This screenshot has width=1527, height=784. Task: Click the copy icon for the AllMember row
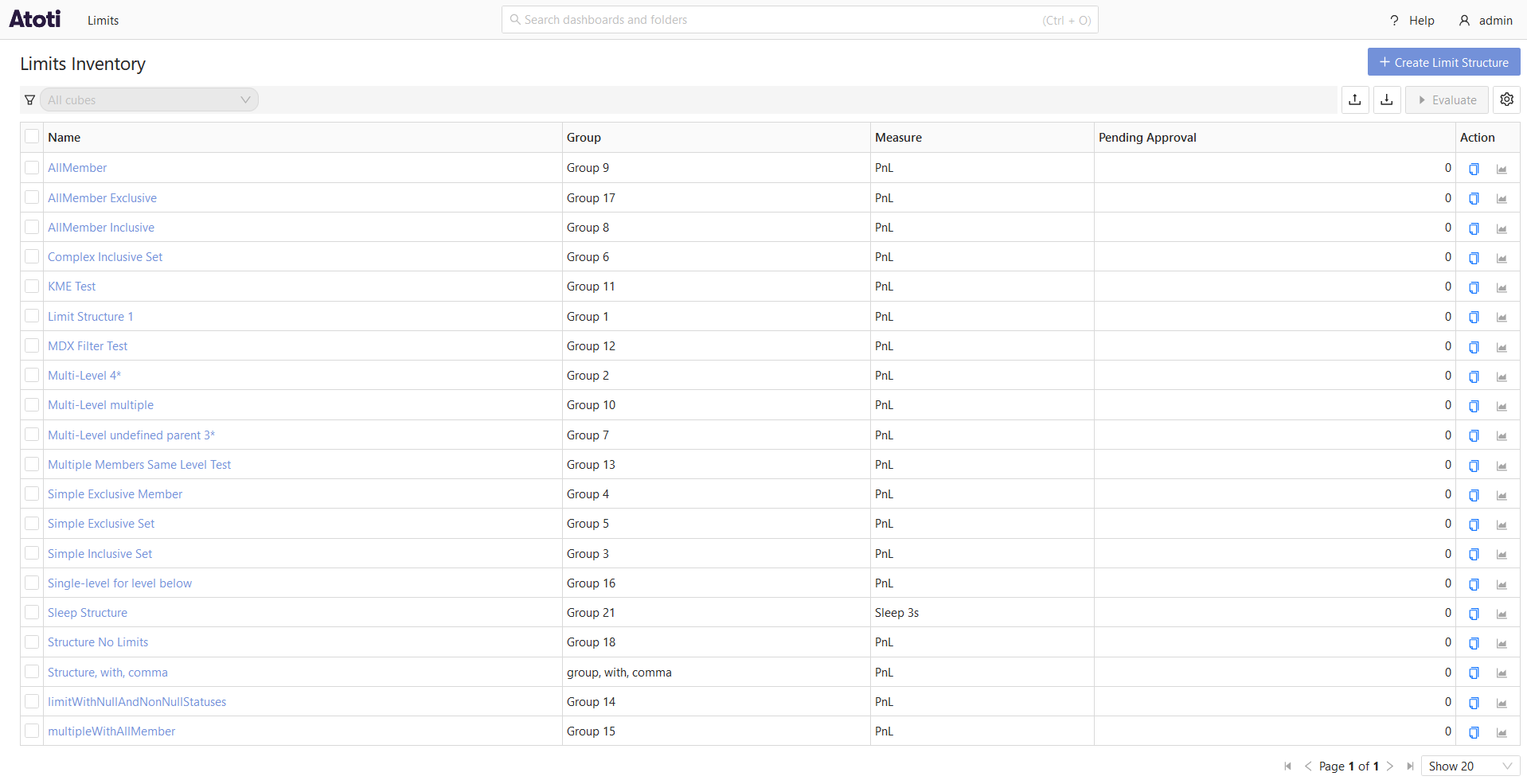(1474, 169)
